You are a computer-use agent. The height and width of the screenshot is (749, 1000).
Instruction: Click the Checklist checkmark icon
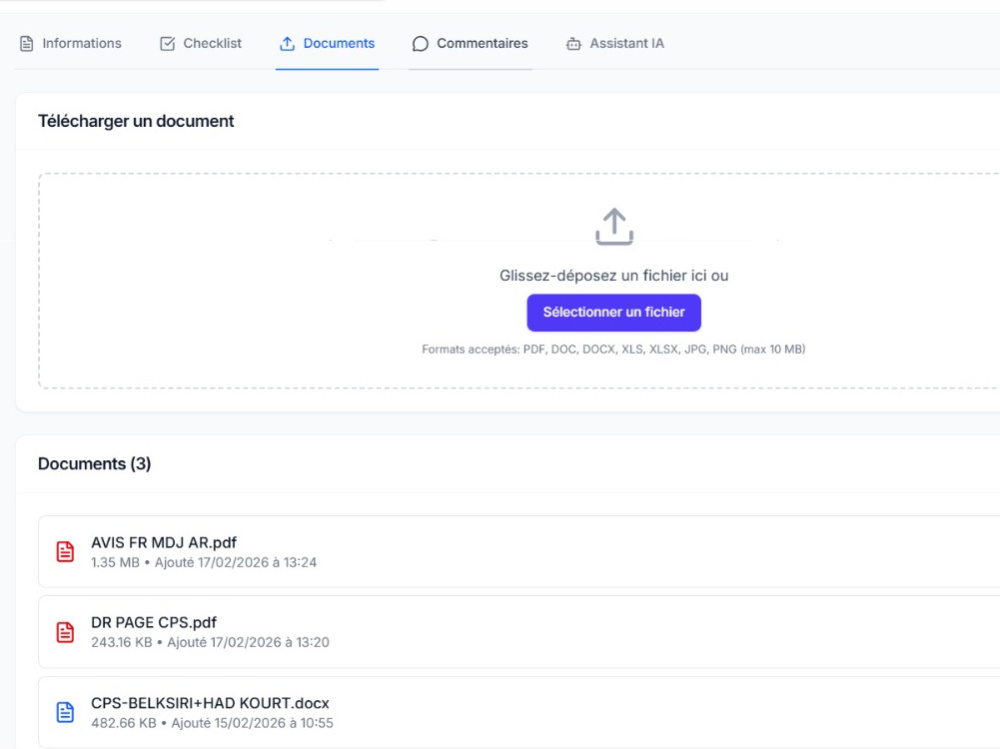(167, 43)
